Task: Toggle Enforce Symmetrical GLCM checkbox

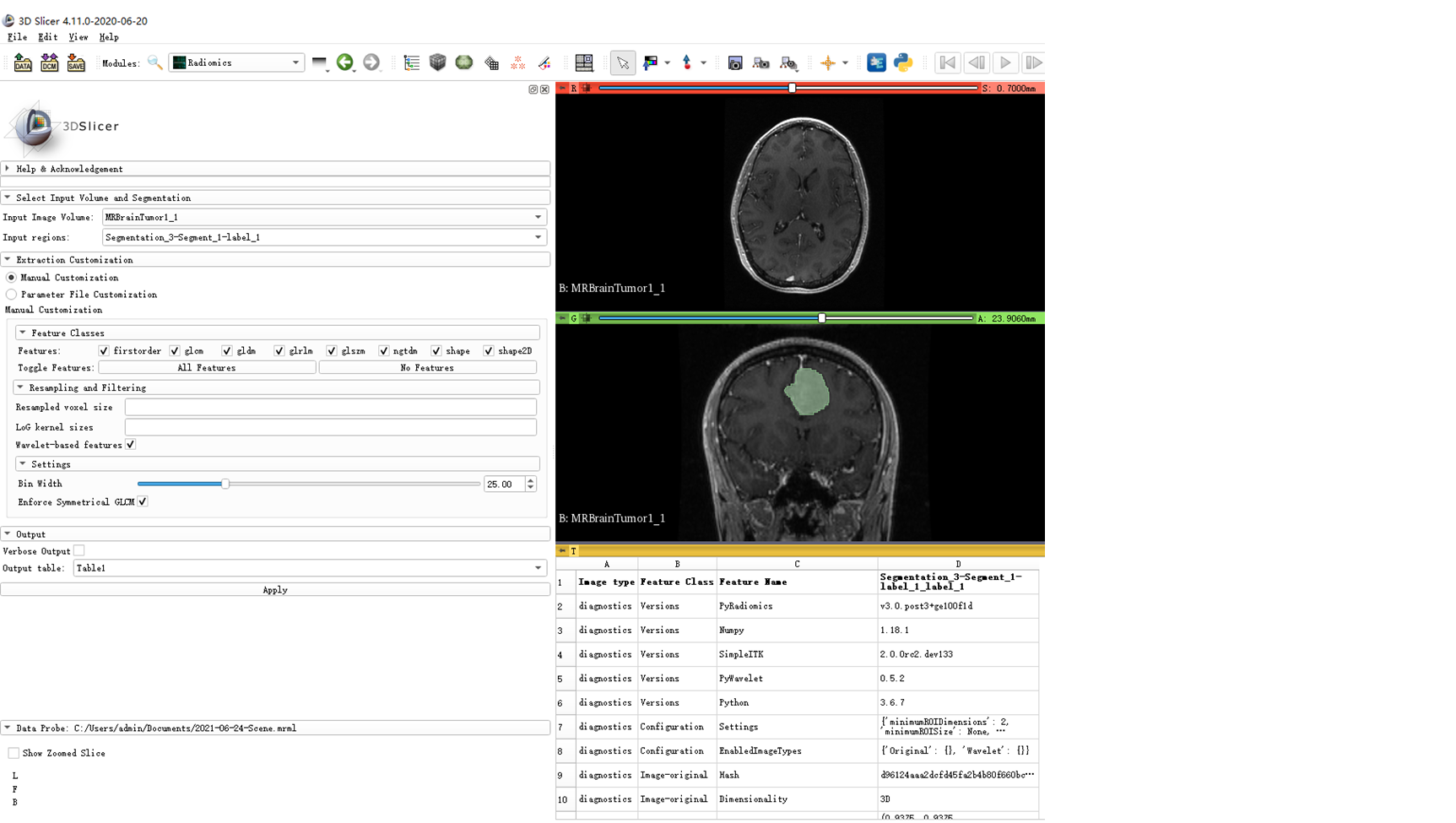Action: [x=143, y=501]
